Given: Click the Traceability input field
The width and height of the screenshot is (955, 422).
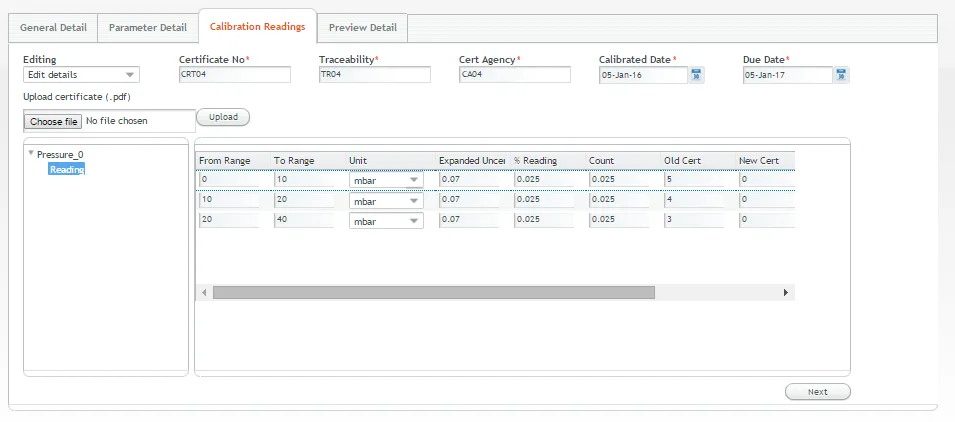Looking at the screenshot, I should pyautogui.click(x=375, y=75).
